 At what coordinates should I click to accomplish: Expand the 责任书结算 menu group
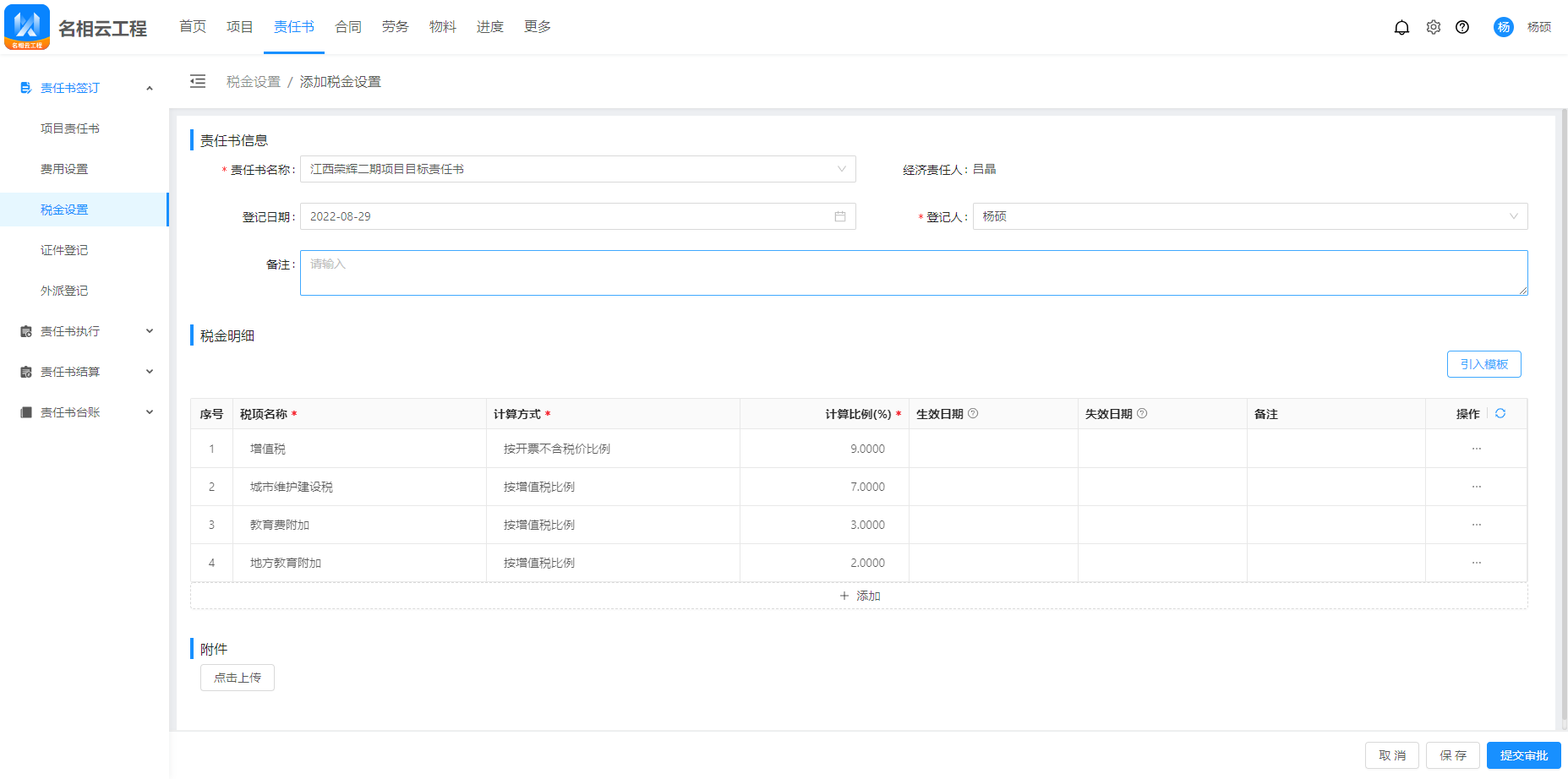pos(150,372)
